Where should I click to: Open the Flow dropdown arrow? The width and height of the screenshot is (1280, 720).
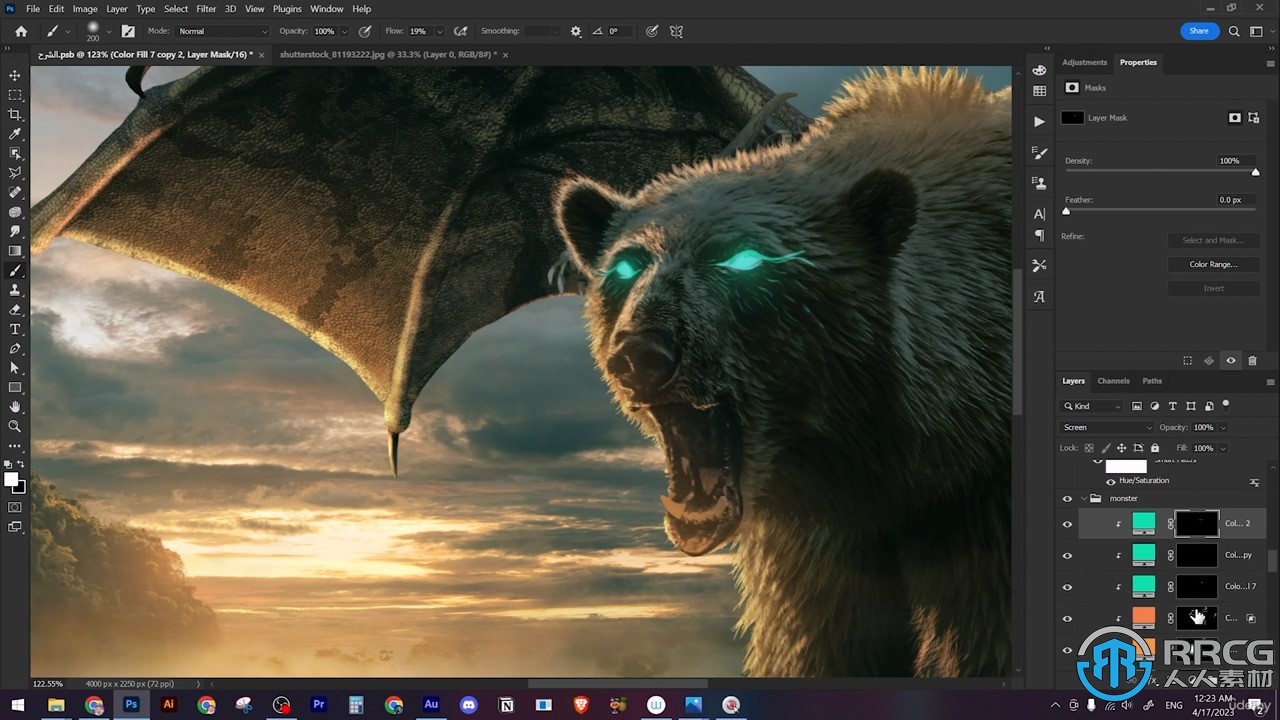click(438, 31)
